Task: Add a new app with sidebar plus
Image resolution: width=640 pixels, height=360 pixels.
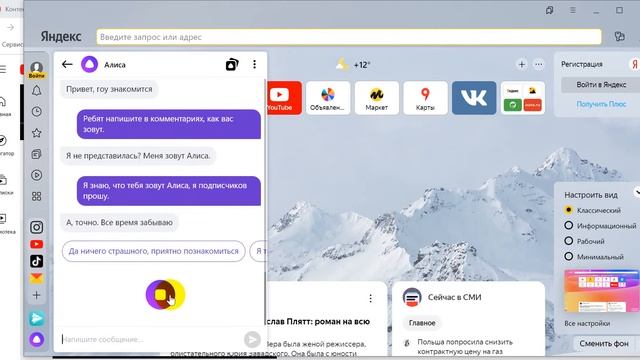Action: point(36,295)
